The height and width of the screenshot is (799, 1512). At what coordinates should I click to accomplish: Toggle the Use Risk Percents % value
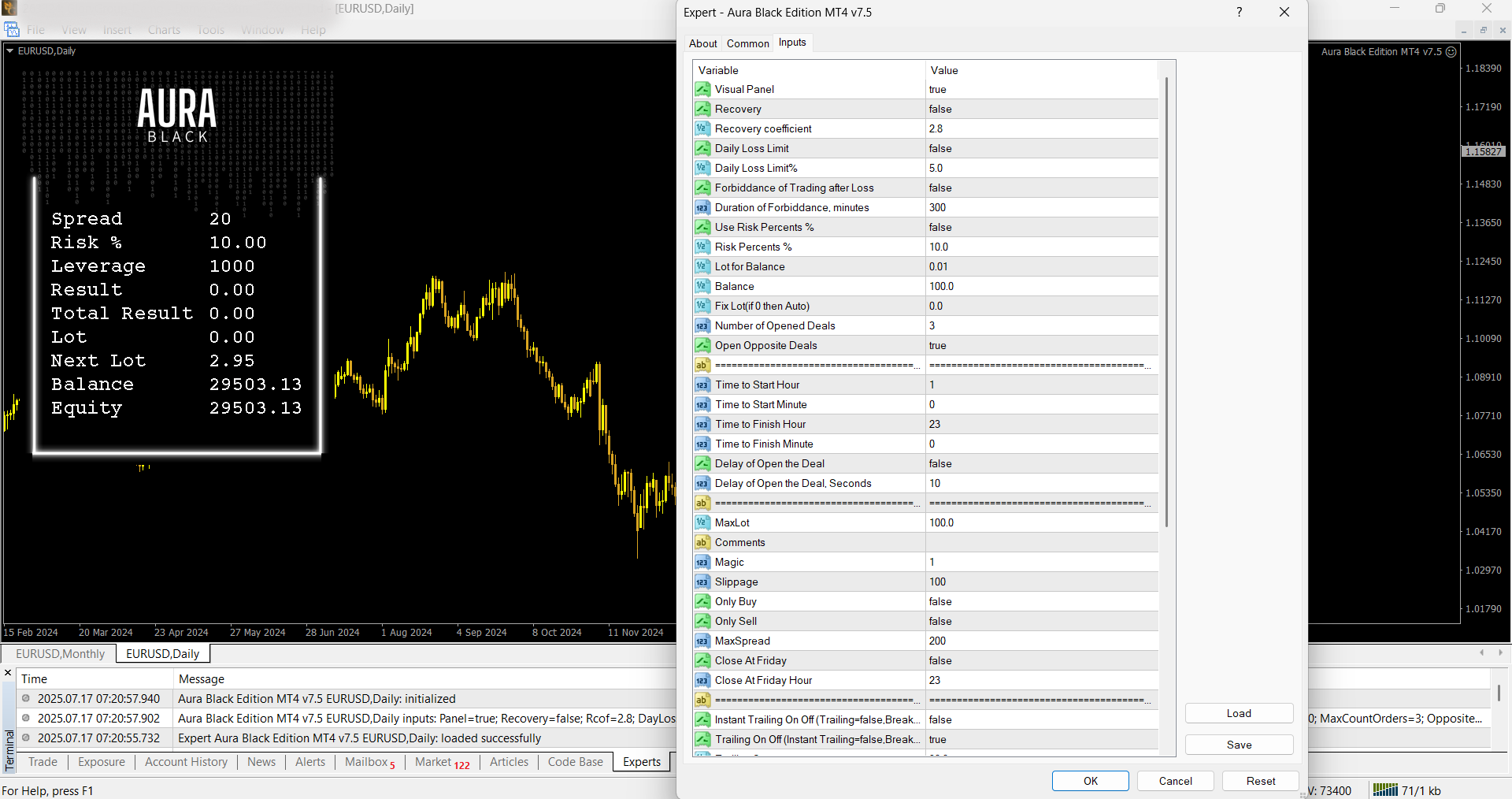tap(1042, 227)
